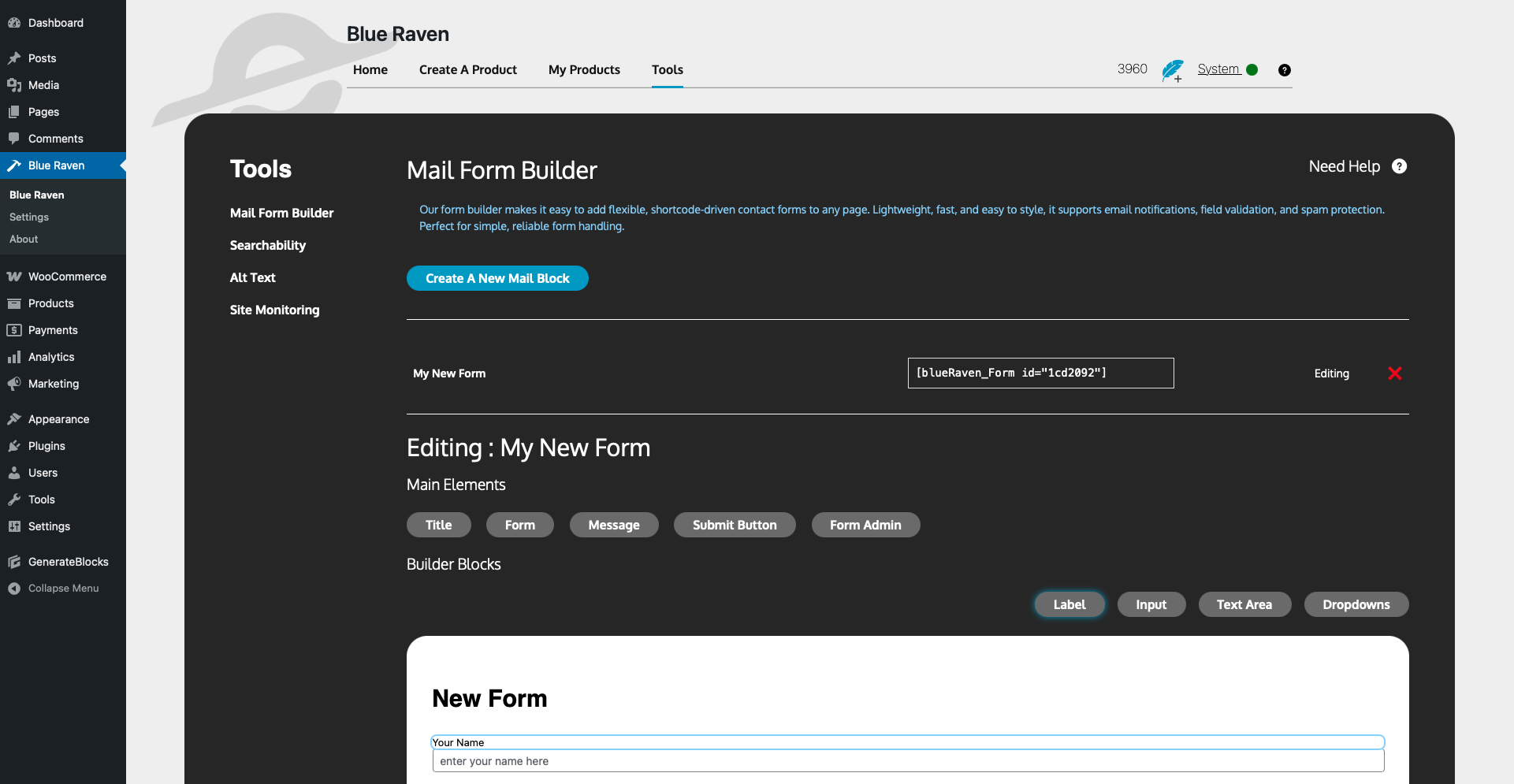
Task: Select the Form Admin element button
Action: 865,525
